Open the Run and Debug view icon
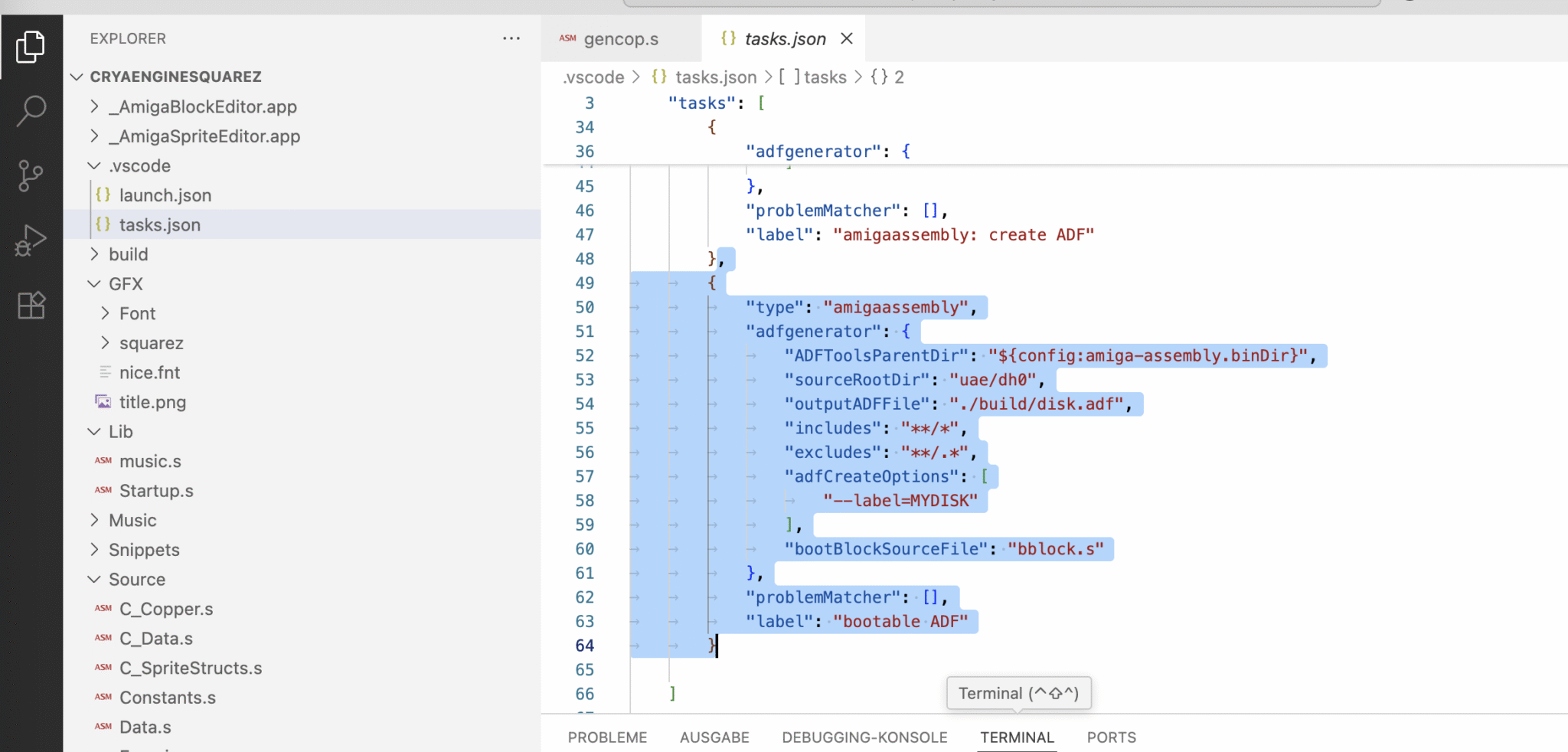The width and height of the screenshot is (1568, 752). click(x=31, y=240)
